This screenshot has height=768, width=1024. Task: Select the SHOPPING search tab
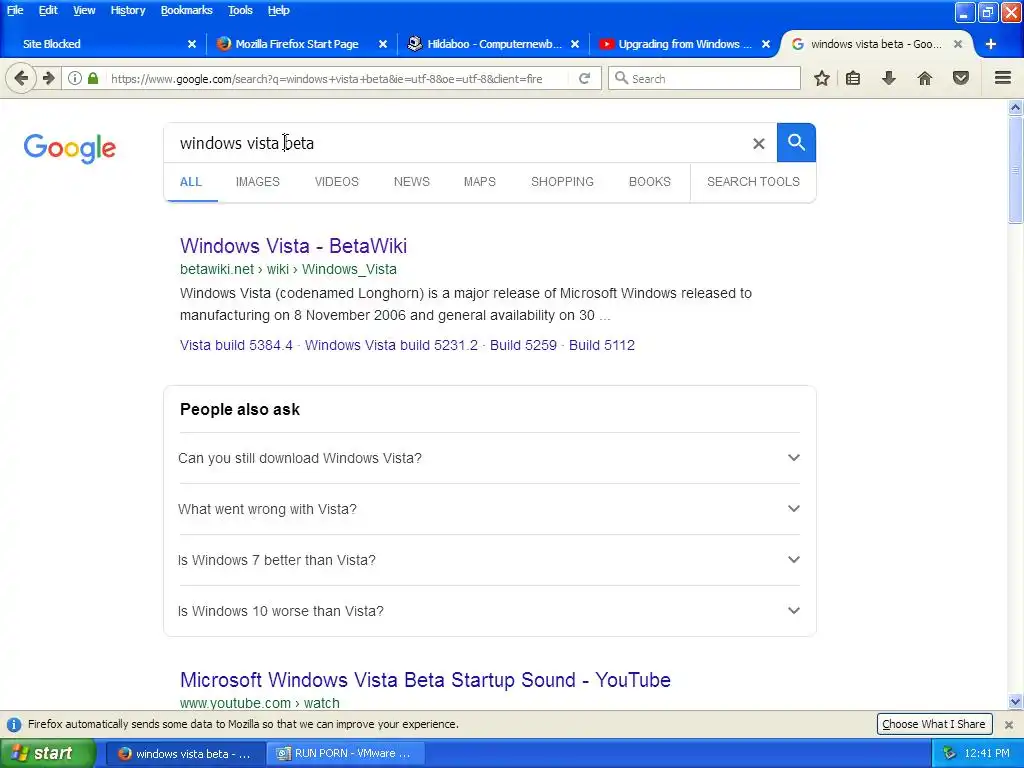pos(562,182)
